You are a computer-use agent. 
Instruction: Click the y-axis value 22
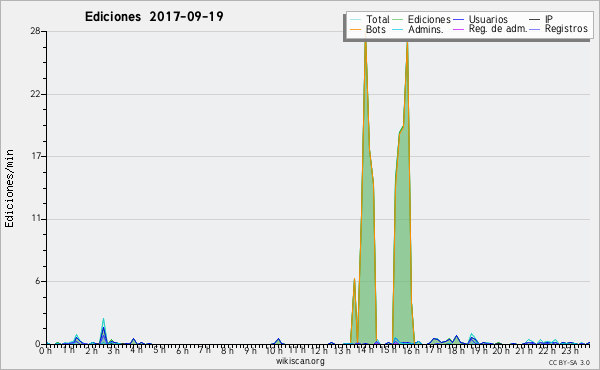pos(36,94)
